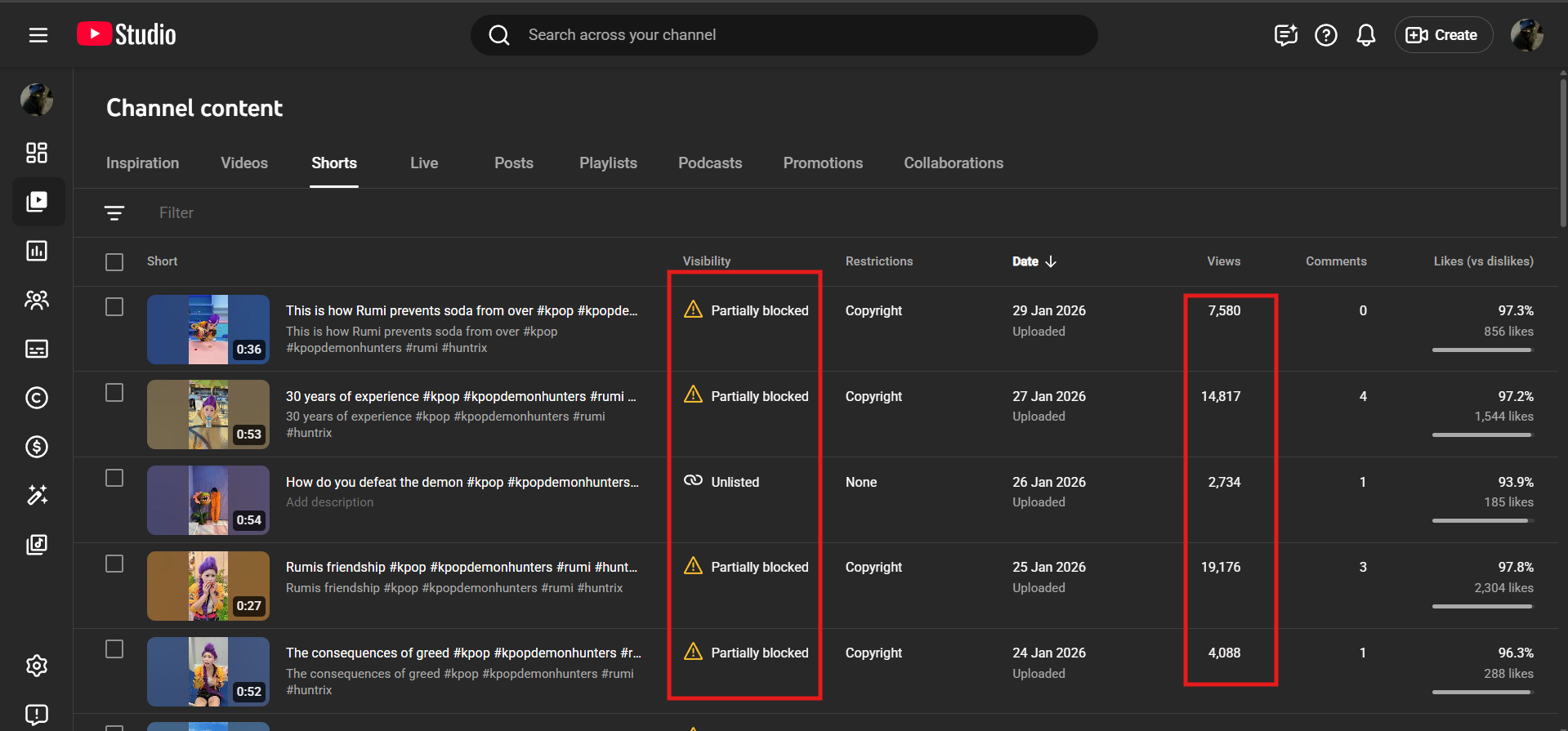Click the notifications bell icon
Screen dimensions: 1568x731
pyautogui.click(x=1365, y=35)
